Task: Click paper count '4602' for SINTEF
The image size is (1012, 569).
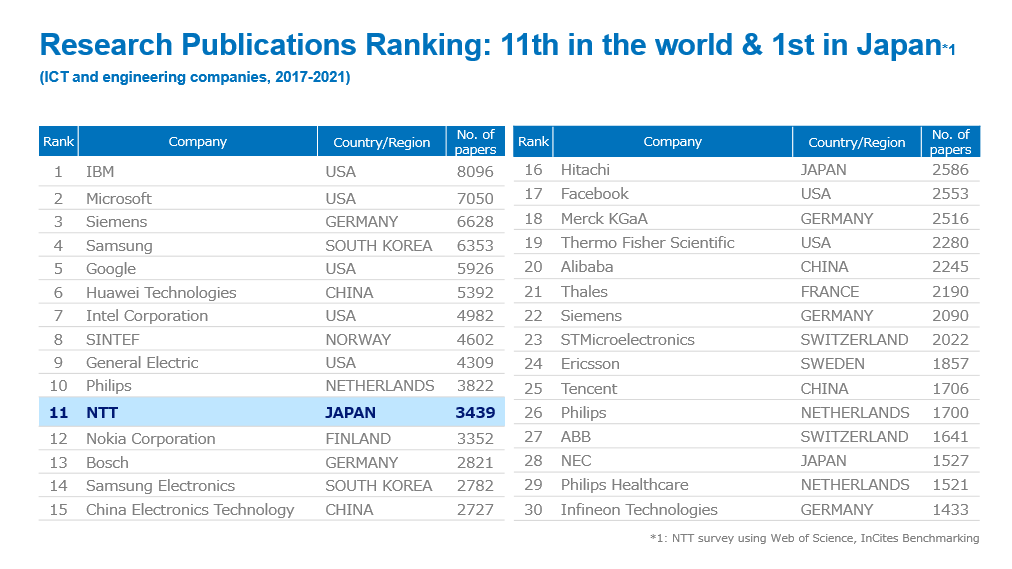Action: pyautogui.click(x=475, y=339)
